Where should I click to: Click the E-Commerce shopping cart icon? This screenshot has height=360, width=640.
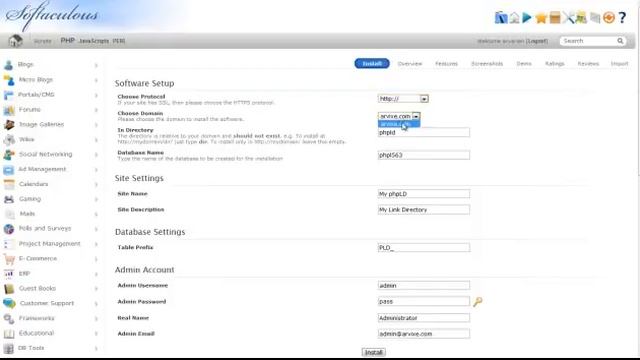click(9, 259)
